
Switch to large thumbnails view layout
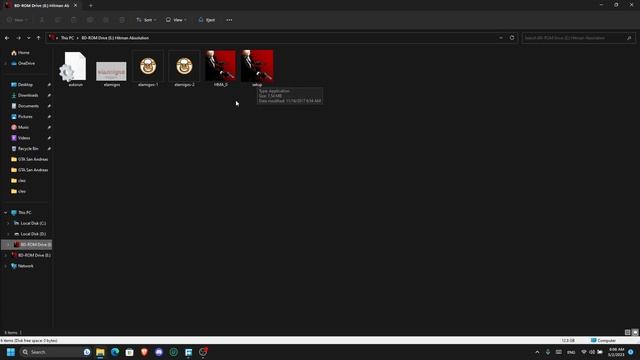635,332
